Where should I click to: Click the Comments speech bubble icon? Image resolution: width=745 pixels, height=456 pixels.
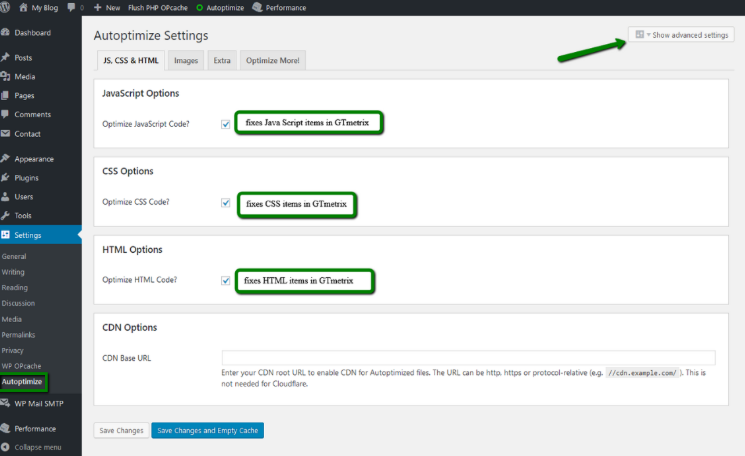[7, 114]
